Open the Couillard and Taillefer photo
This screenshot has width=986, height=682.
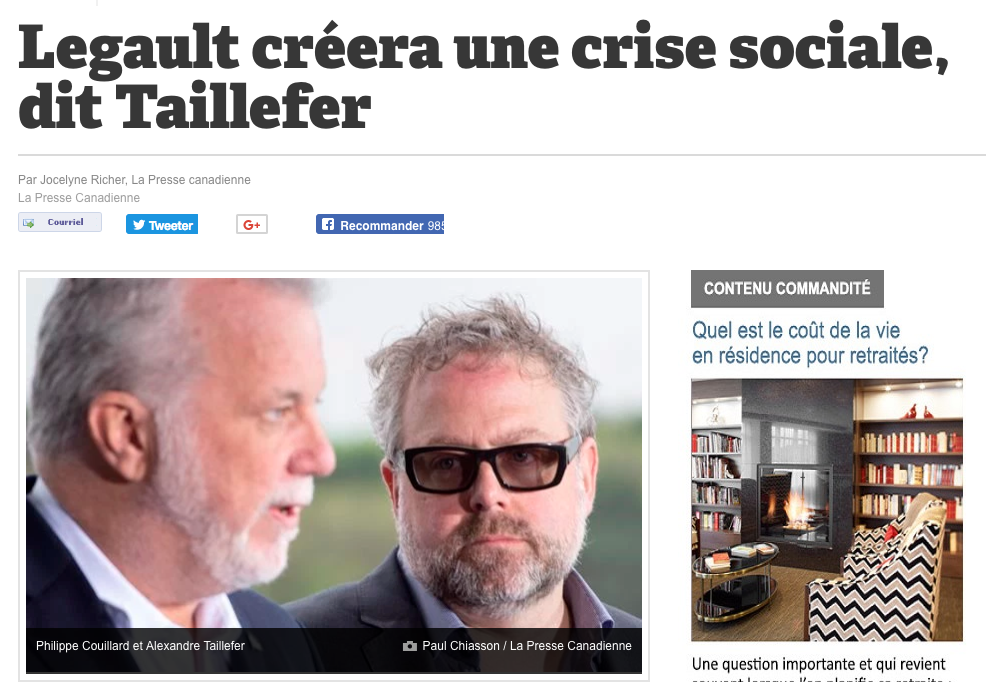click(334, 453)
